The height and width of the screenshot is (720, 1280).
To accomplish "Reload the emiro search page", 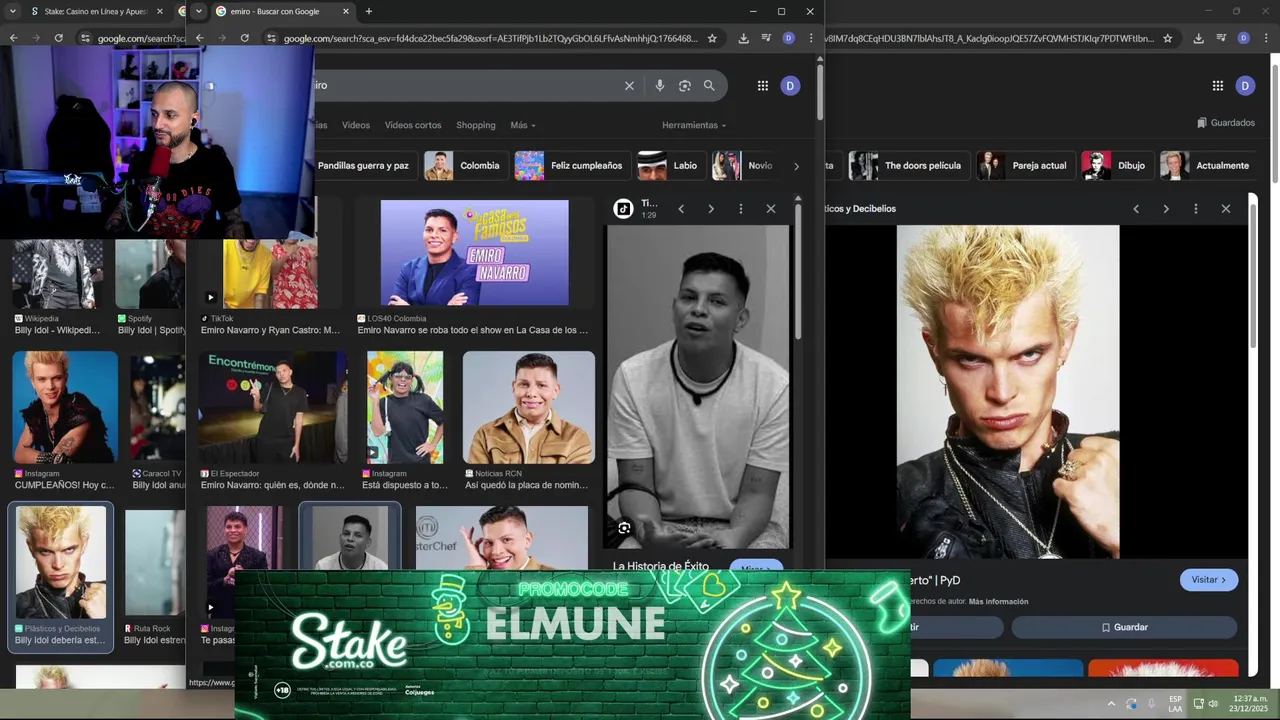I will point(244,38).
